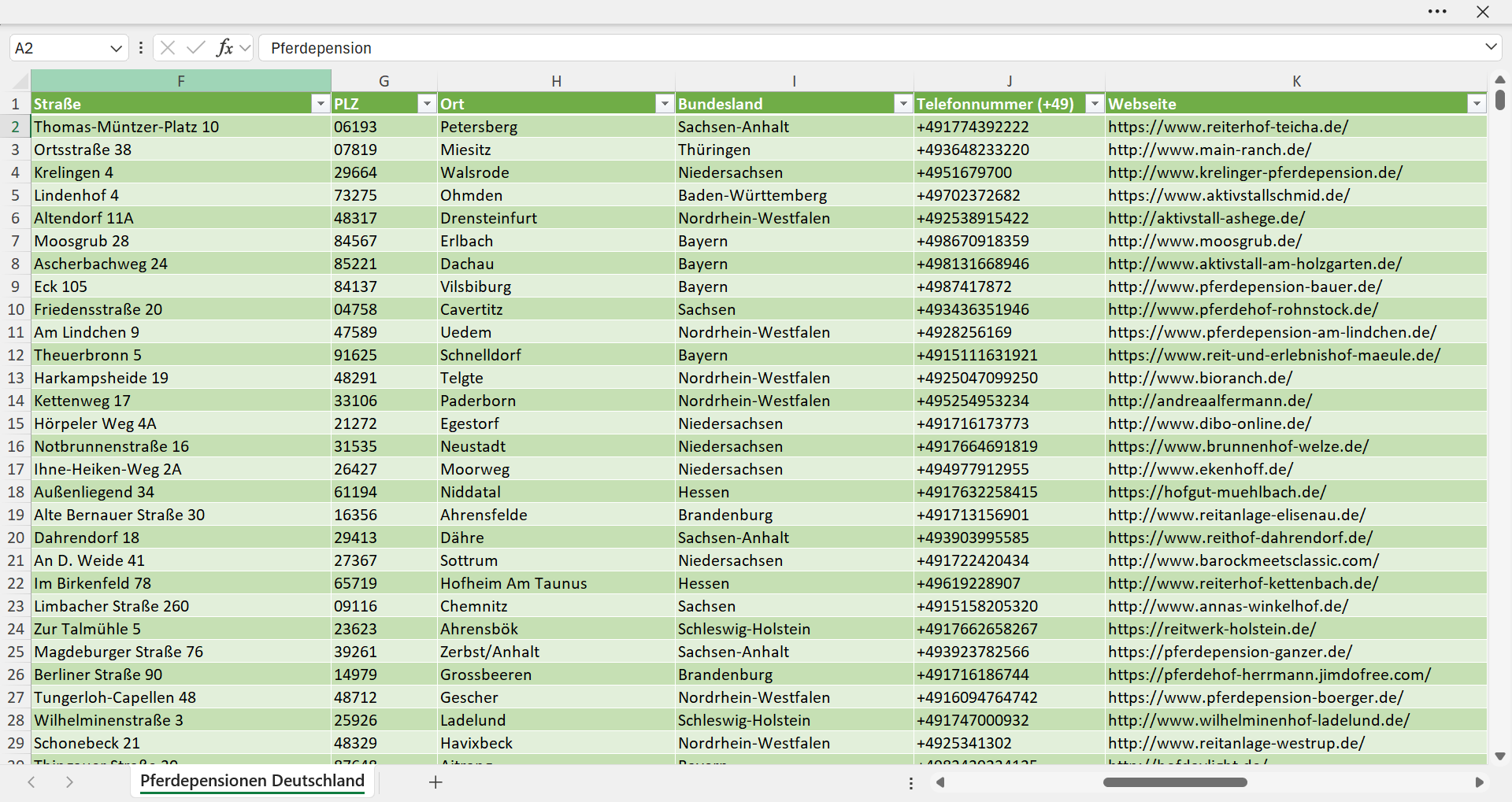Screen dimensions: 1512x802
Task: Select the column K header
Action: [1296, 80]
